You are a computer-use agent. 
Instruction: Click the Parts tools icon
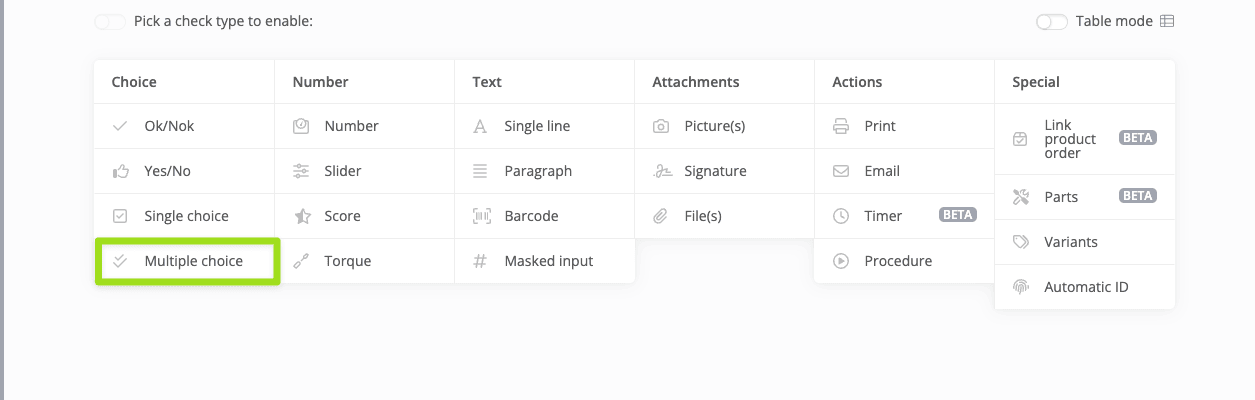(x=1021, y=197)
